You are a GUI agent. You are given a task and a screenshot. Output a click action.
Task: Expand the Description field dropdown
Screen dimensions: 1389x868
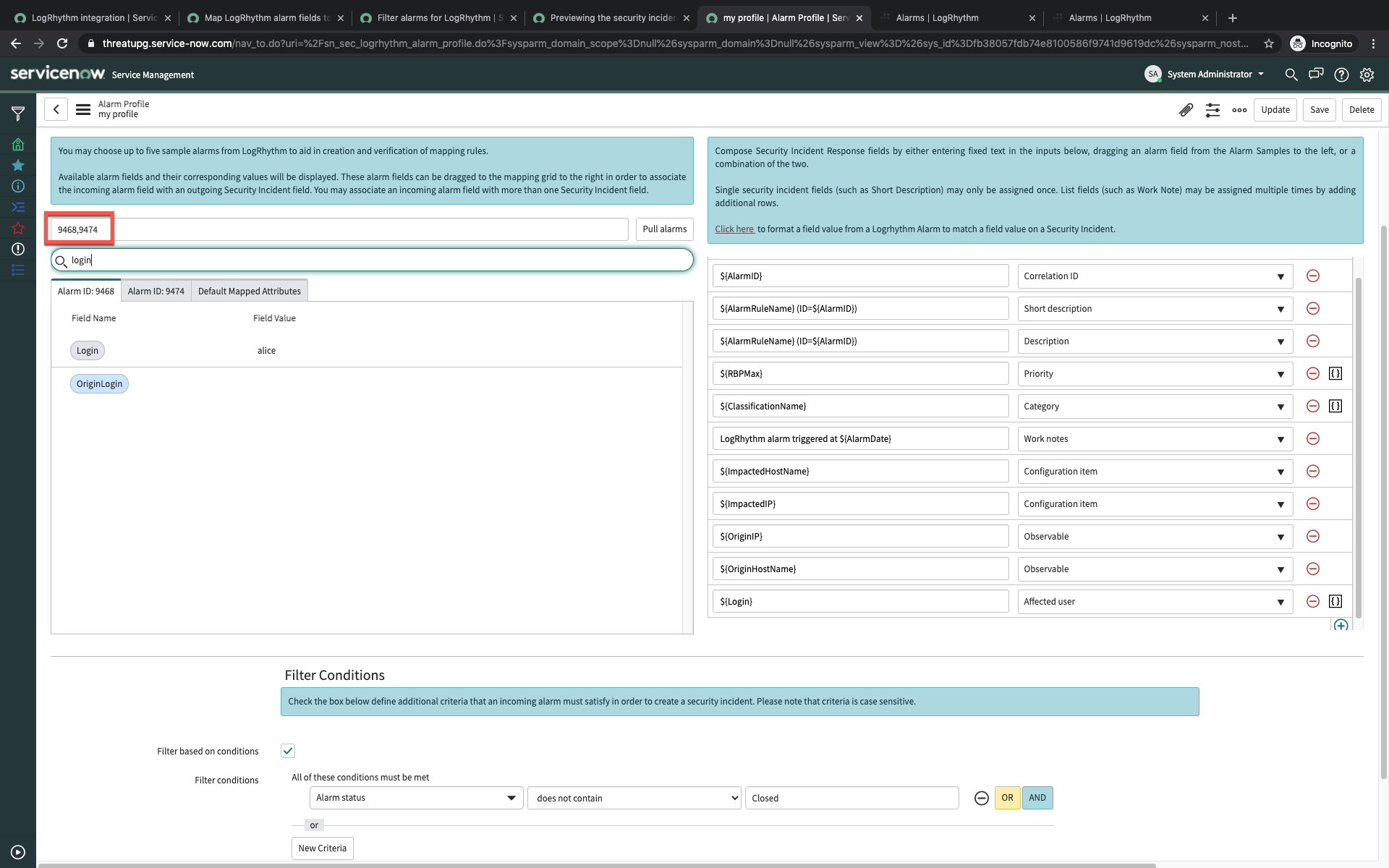pyautogui.click(x=1155, y=341)
